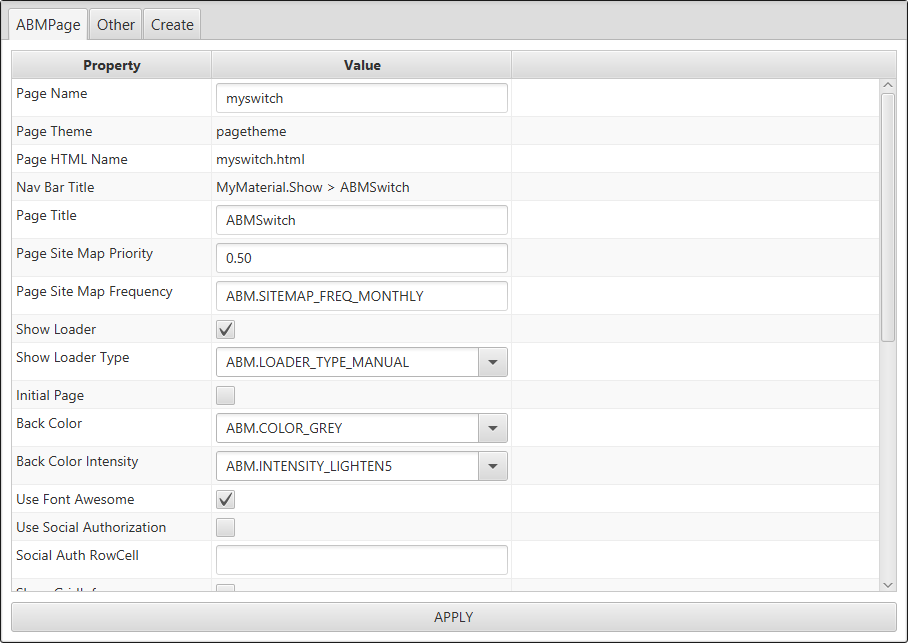Open the Create tab

click(172, 25)
